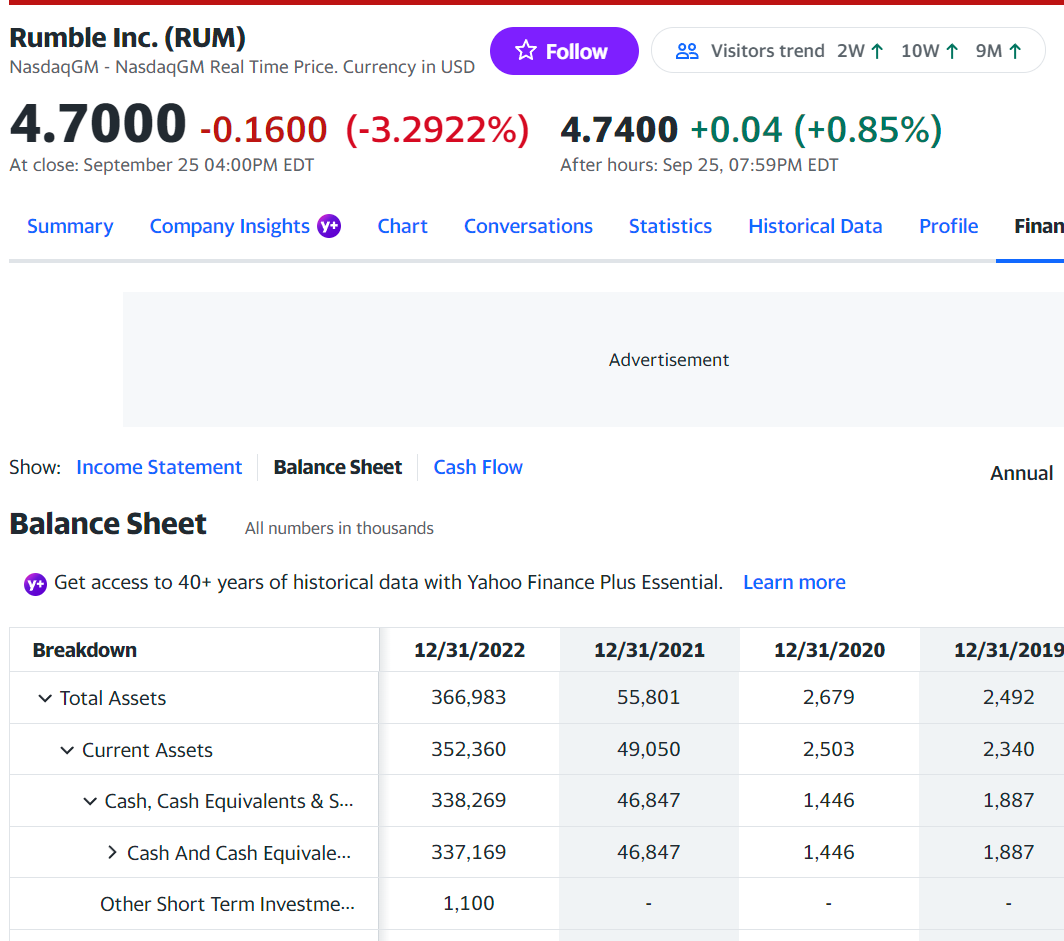Click the visitors trend people icon

point(687,51)
